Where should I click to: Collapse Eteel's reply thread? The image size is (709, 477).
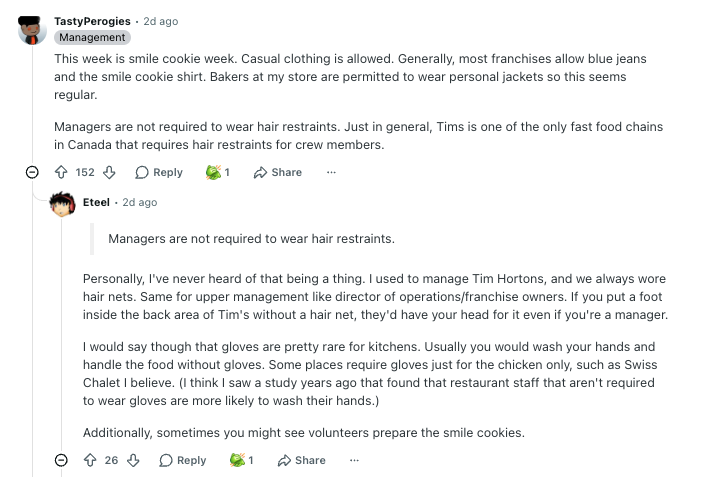61,460
